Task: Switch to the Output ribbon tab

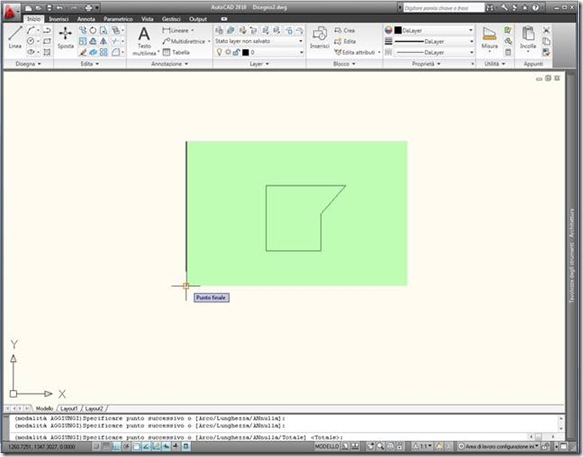Action: click(x=198, y=19)
